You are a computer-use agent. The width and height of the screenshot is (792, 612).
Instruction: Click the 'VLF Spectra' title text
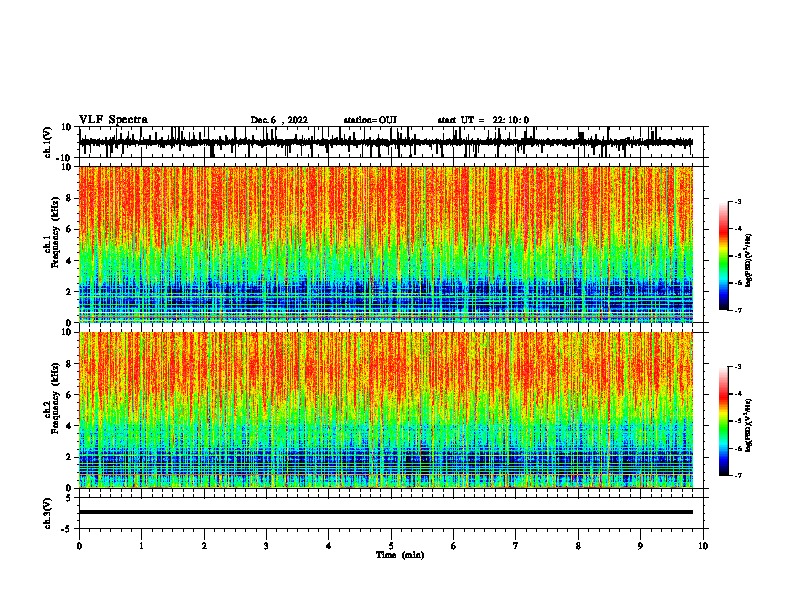tap(114, 119)
